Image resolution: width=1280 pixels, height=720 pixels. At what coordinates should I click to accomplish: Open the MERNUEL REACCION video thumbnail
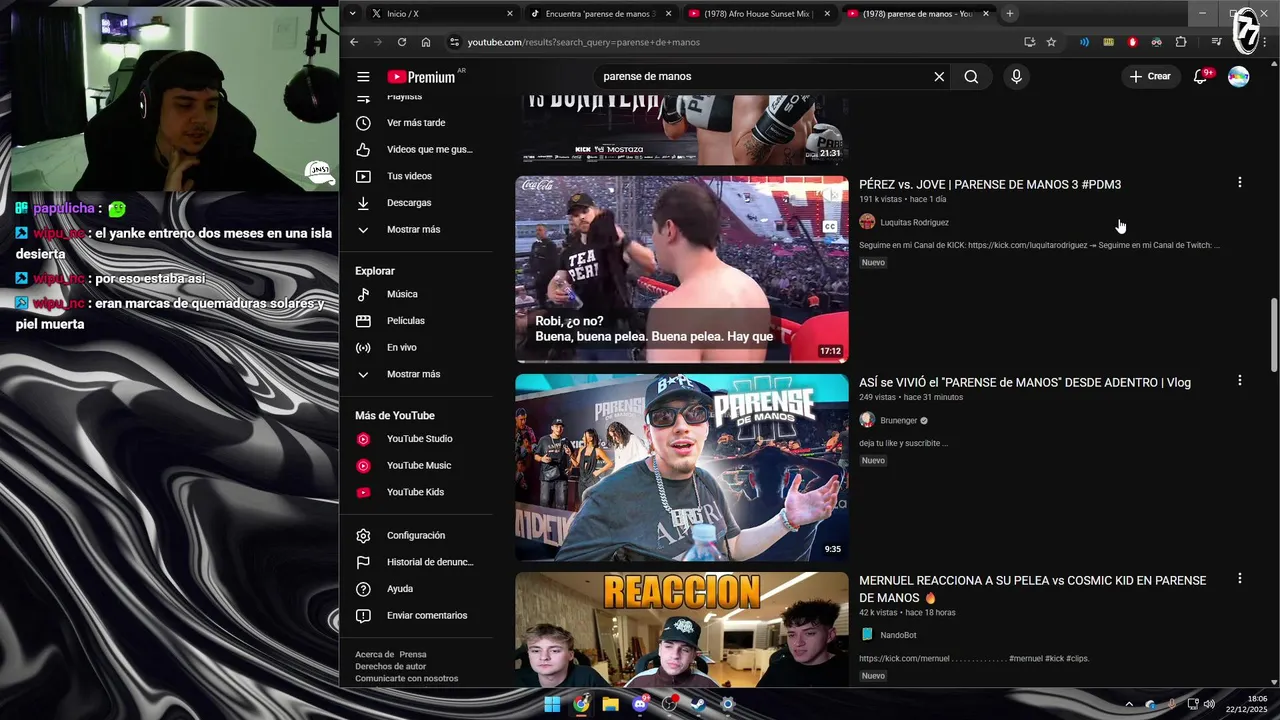(682, 629)
